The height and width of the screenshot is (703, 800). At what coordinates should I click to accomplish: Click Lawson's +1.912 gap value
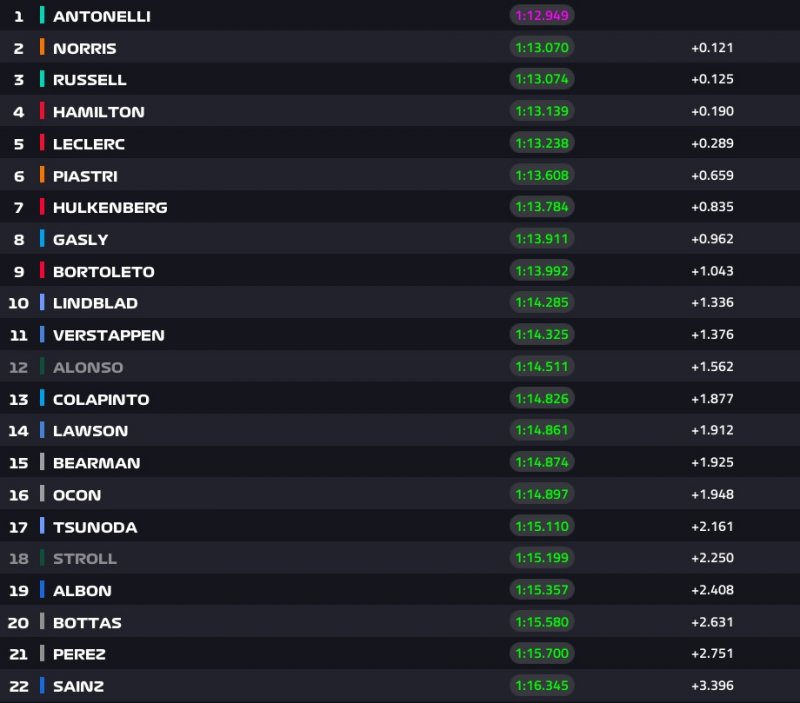click(x=712, y=431)
